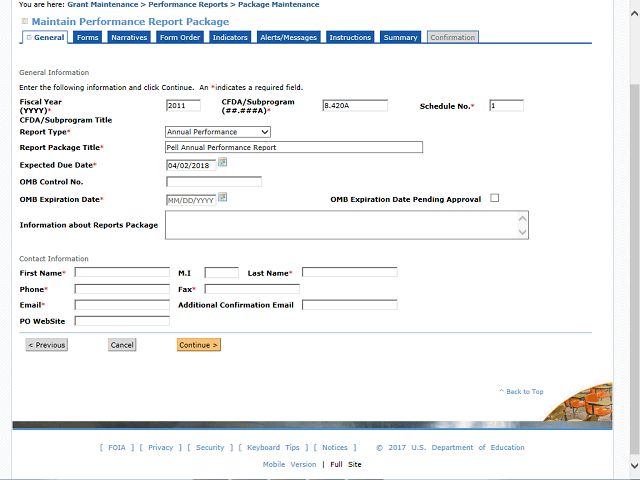640x480 pixels.
Task: Follow the Performance Reports breadcrumb link
Action: pos(188,4)
